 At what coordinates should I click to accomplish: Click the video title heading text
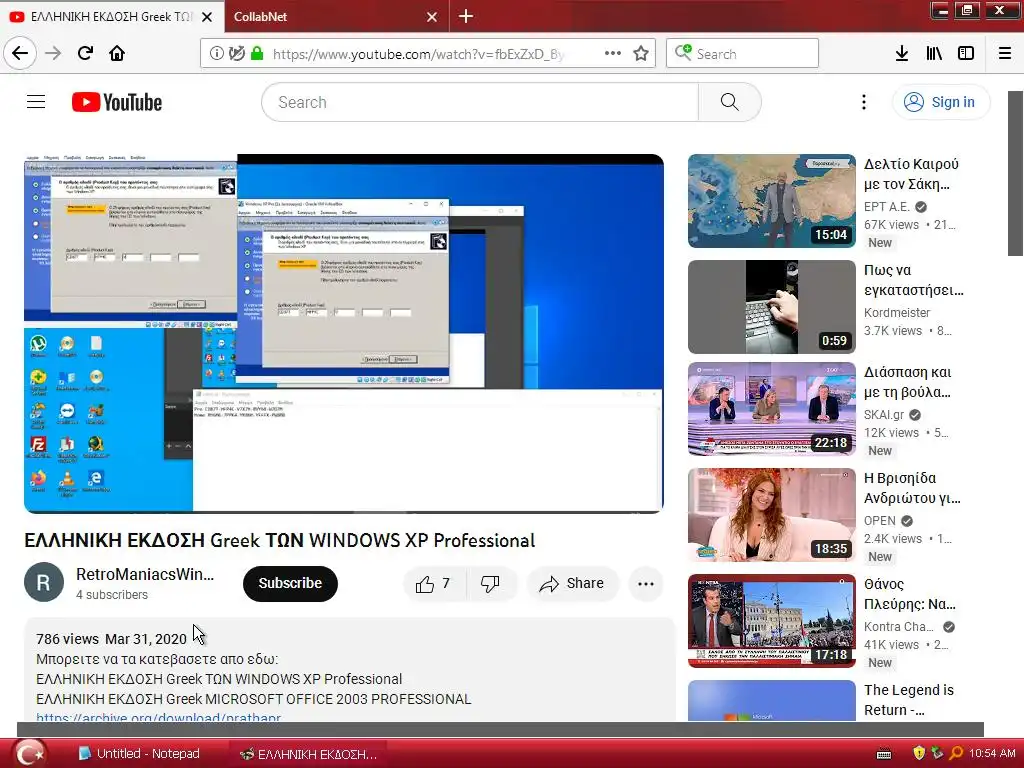(x=280, y=541)
